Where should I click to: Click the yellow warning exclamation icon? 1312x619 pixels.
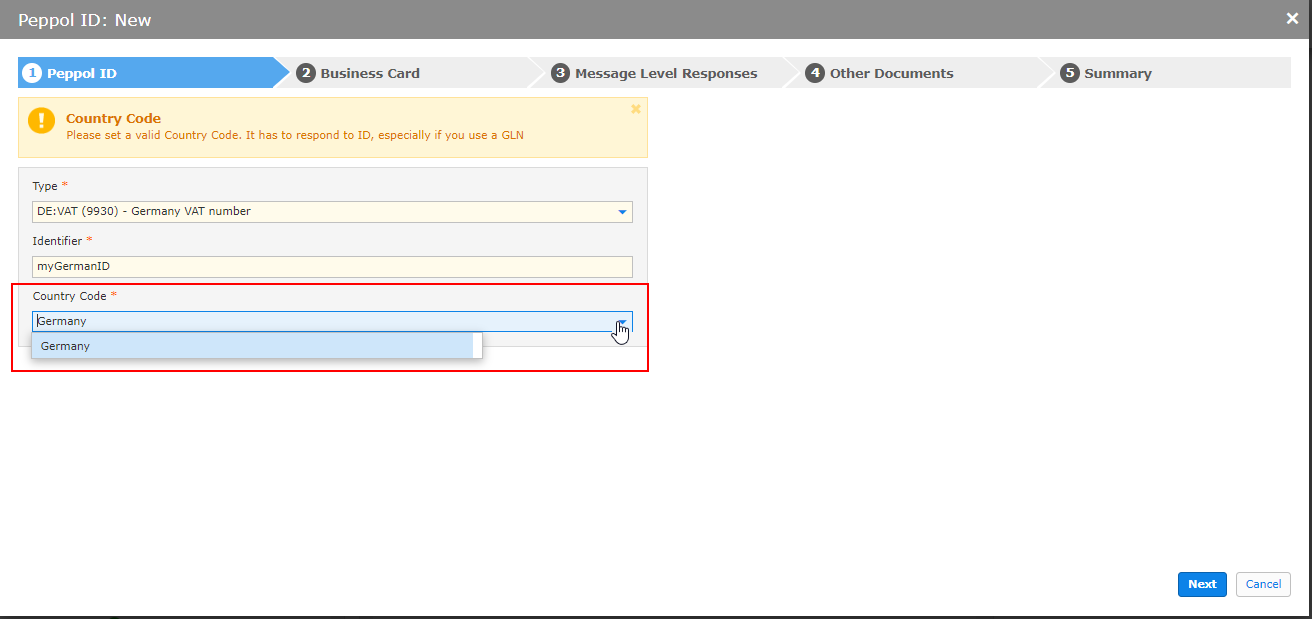point(42,121)
